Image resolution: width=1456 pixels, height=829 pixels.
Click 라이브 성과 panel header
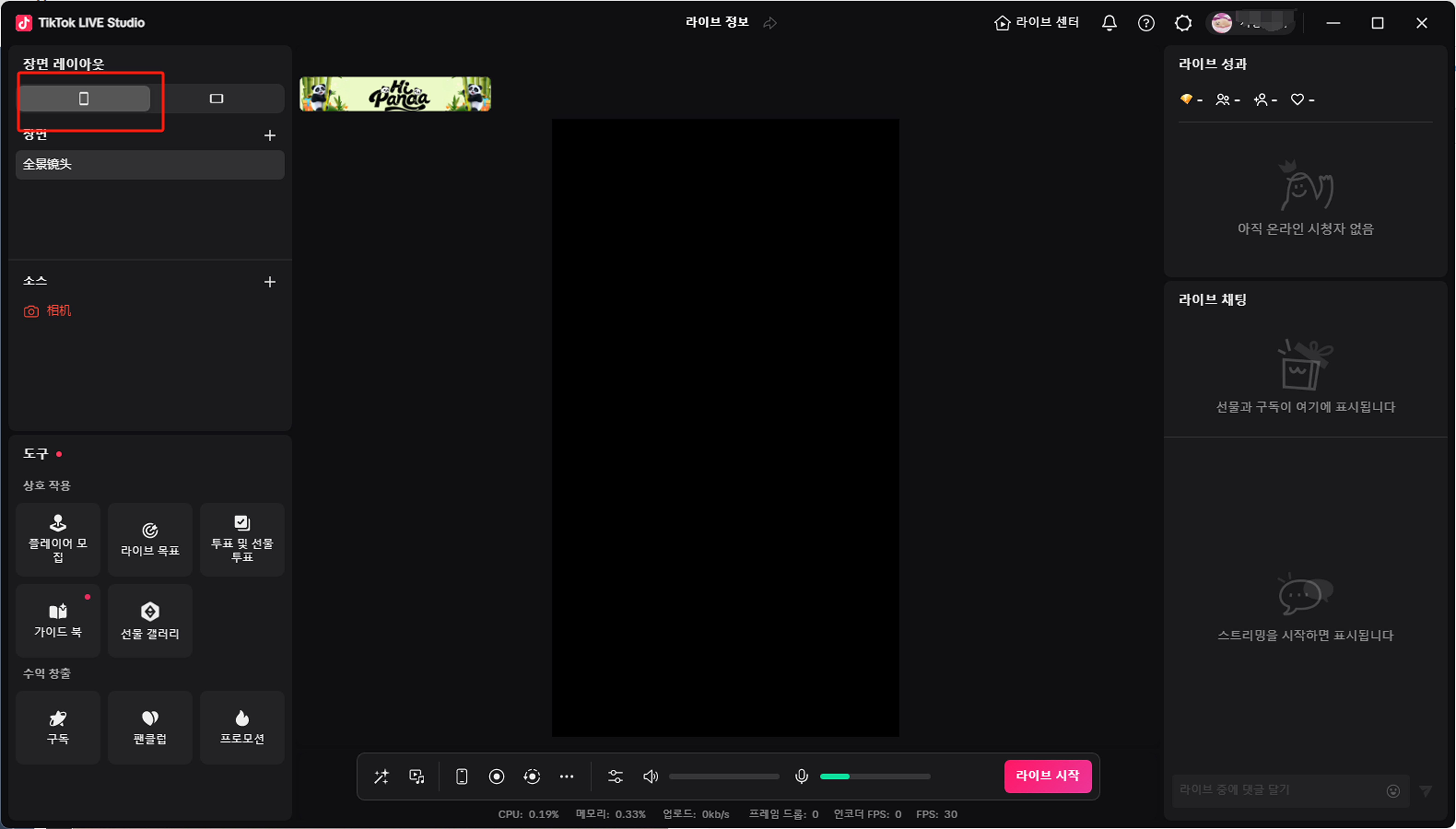tap(1213, 64)
